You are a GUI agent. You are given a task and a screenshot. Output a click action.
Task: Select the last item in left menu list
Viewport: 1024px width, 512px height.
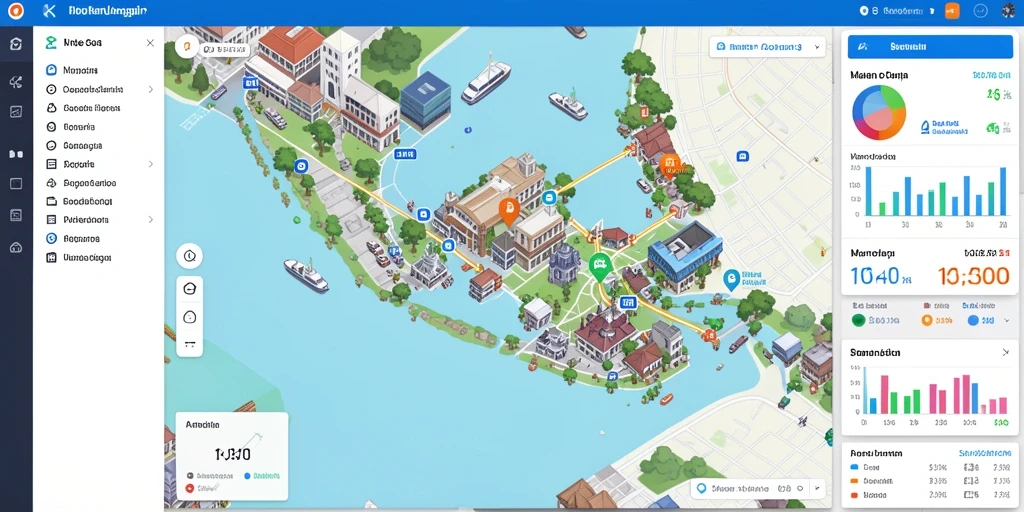[x=100, y=258]
